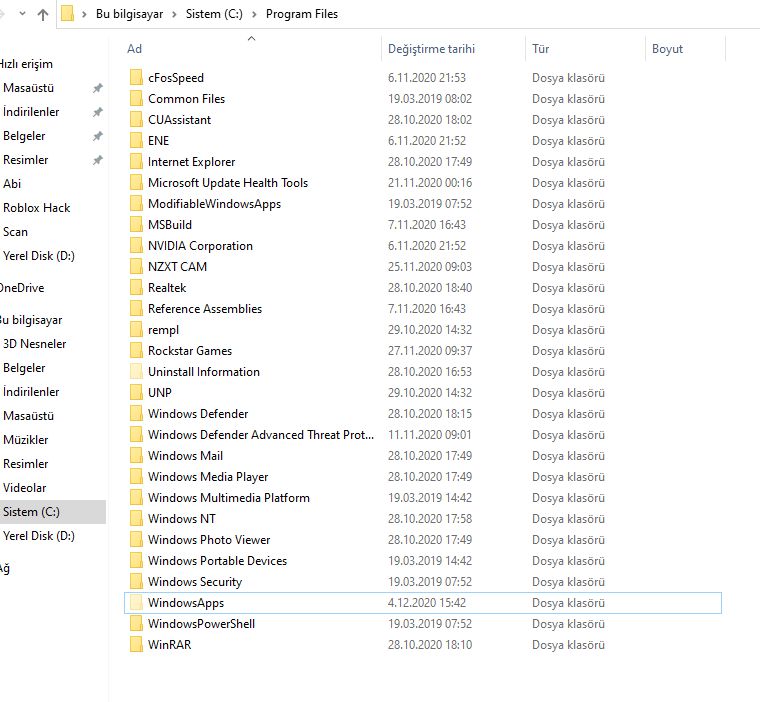Click the WindowsPowerShell folder name

click(x=201, y=624)
